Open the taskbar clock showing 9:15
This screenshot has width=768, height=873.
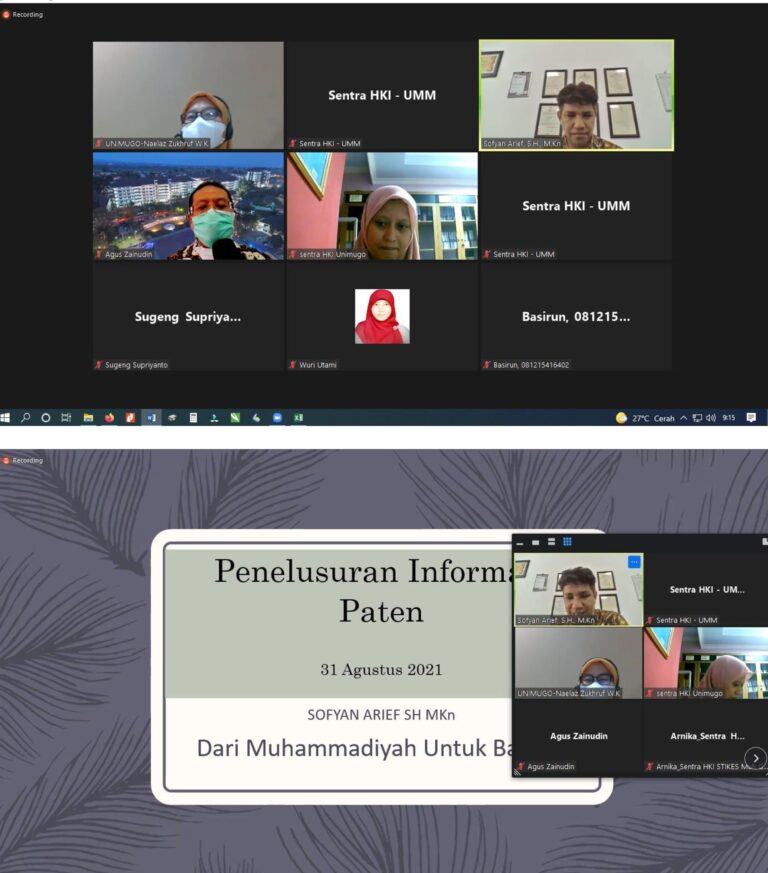[x=728, y=418]
